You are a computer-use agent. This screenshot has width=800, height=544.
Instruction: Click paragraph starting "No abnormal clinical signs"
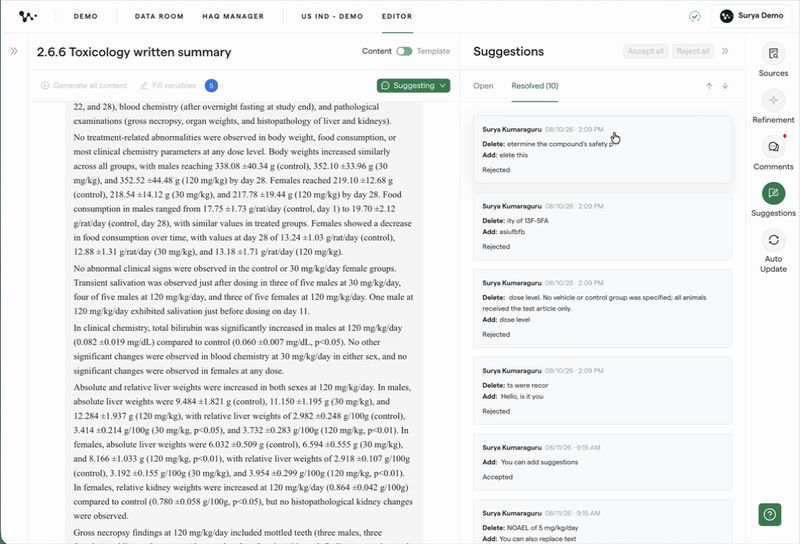click(243, 289)
